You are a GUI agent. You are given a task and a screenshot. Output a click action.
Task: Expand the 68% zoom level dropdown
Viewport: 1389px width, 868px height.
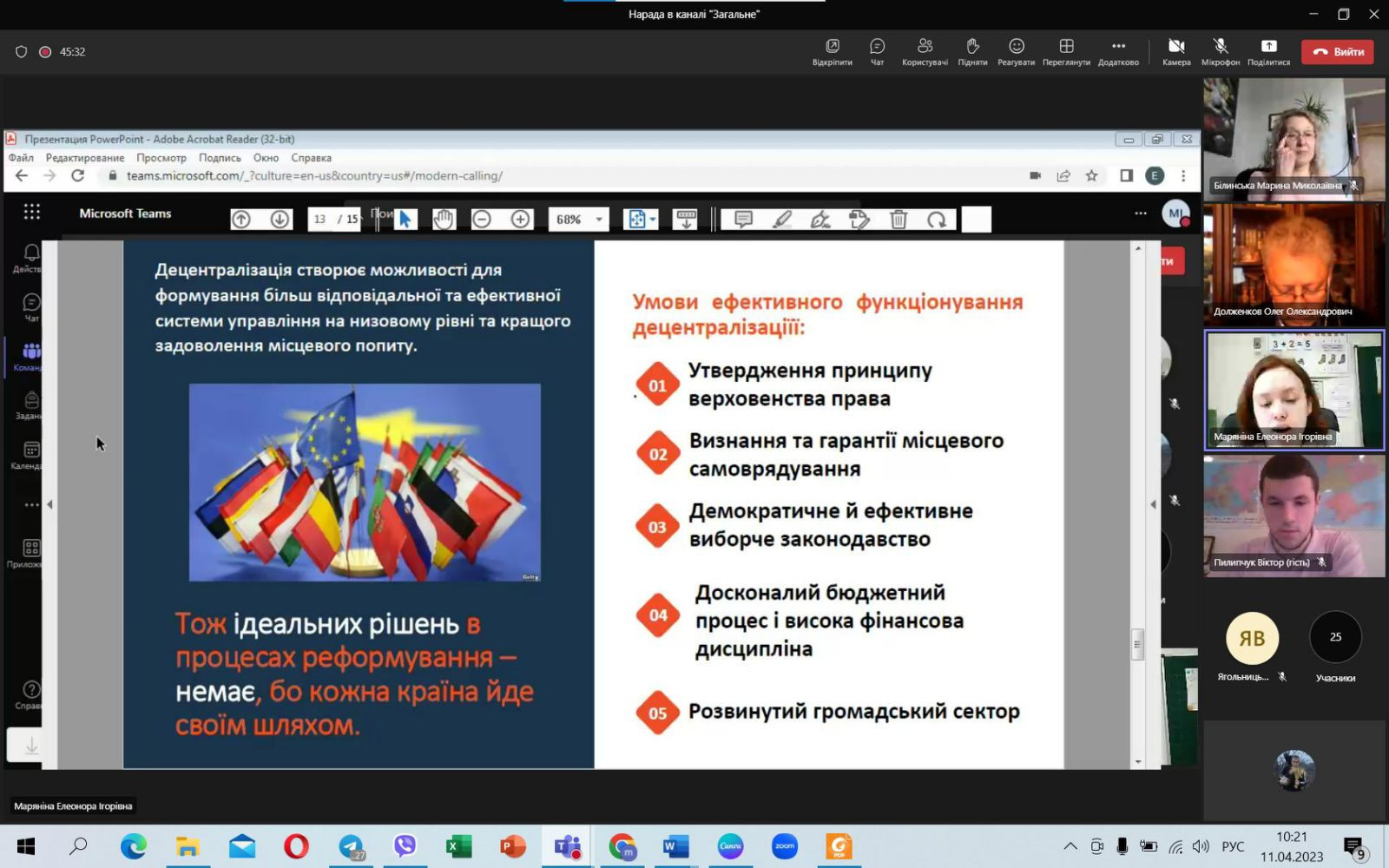coord(598,220)
